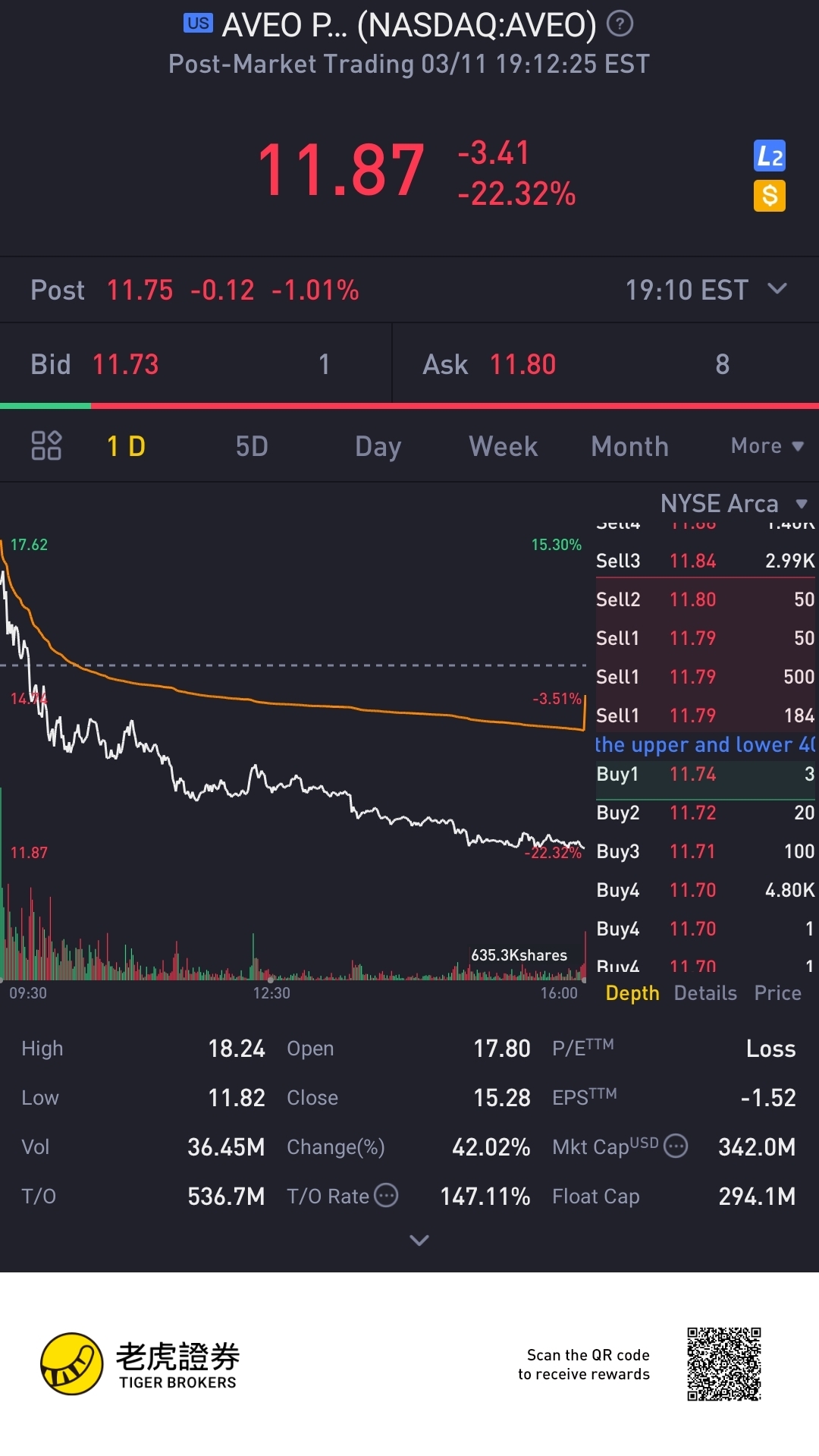Viewport: 819px width, 1456px height.
Task: Switch to the Details tab
Action: coord(705,993)
